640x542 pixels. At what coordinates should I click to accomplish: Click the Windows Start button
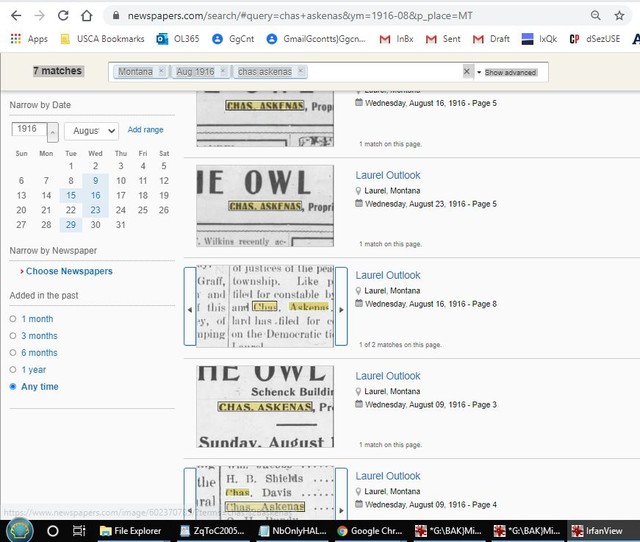coord(20,531)
